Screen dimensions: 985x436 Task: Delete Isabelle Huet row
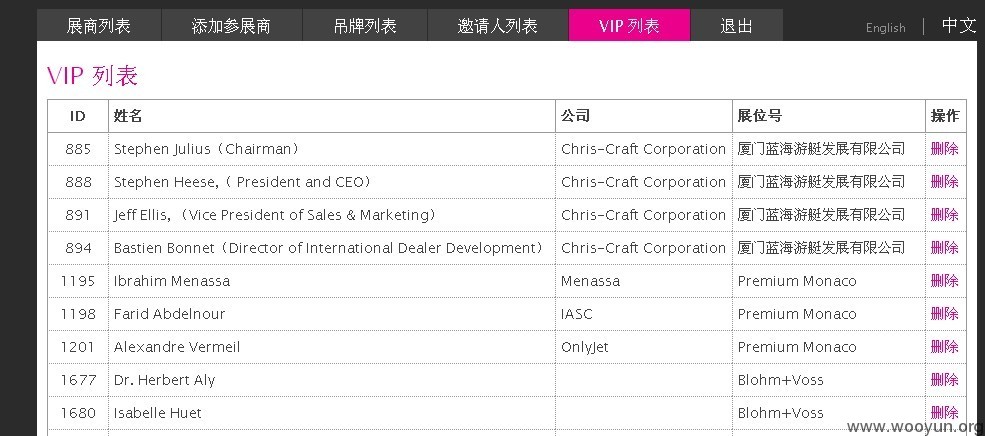944,413
